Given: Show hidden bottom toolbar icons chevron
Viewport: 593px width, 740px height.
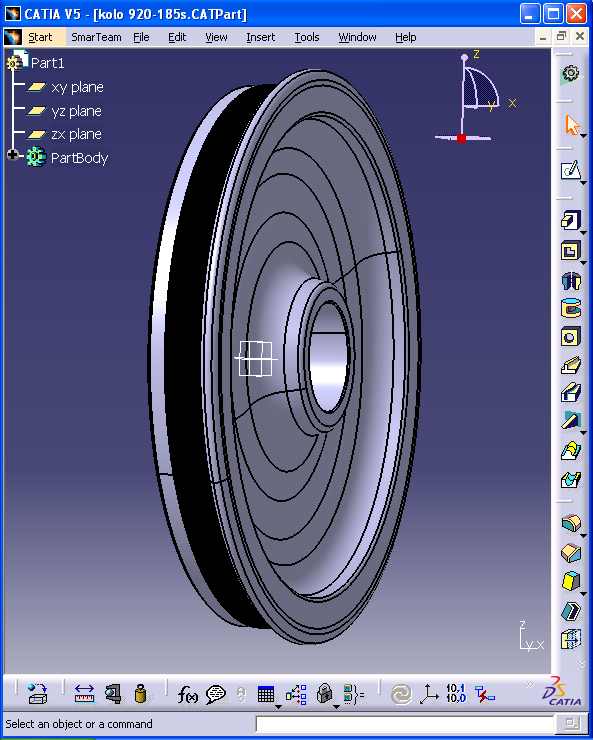Looking at the screenshot, I should [x=529, y=684].
